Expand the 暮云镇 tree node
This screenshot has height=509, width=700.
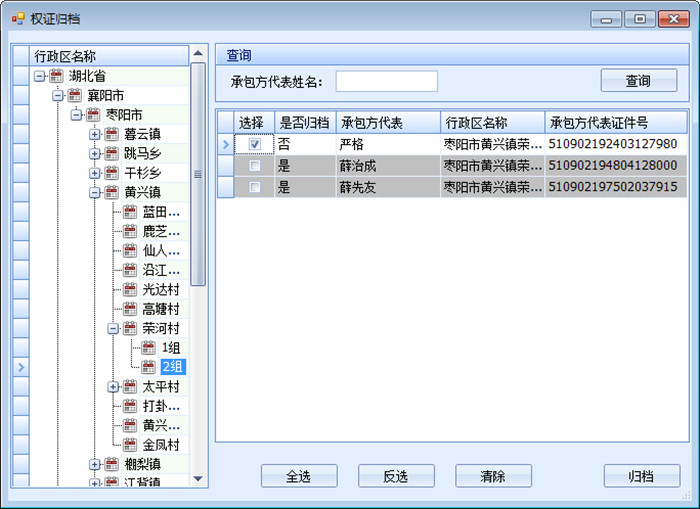pos(94,134)
